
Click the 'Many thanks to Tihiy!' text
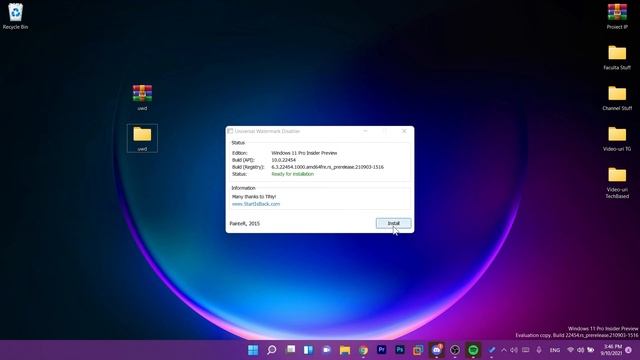pyautogui.click(x=254, y=197)
